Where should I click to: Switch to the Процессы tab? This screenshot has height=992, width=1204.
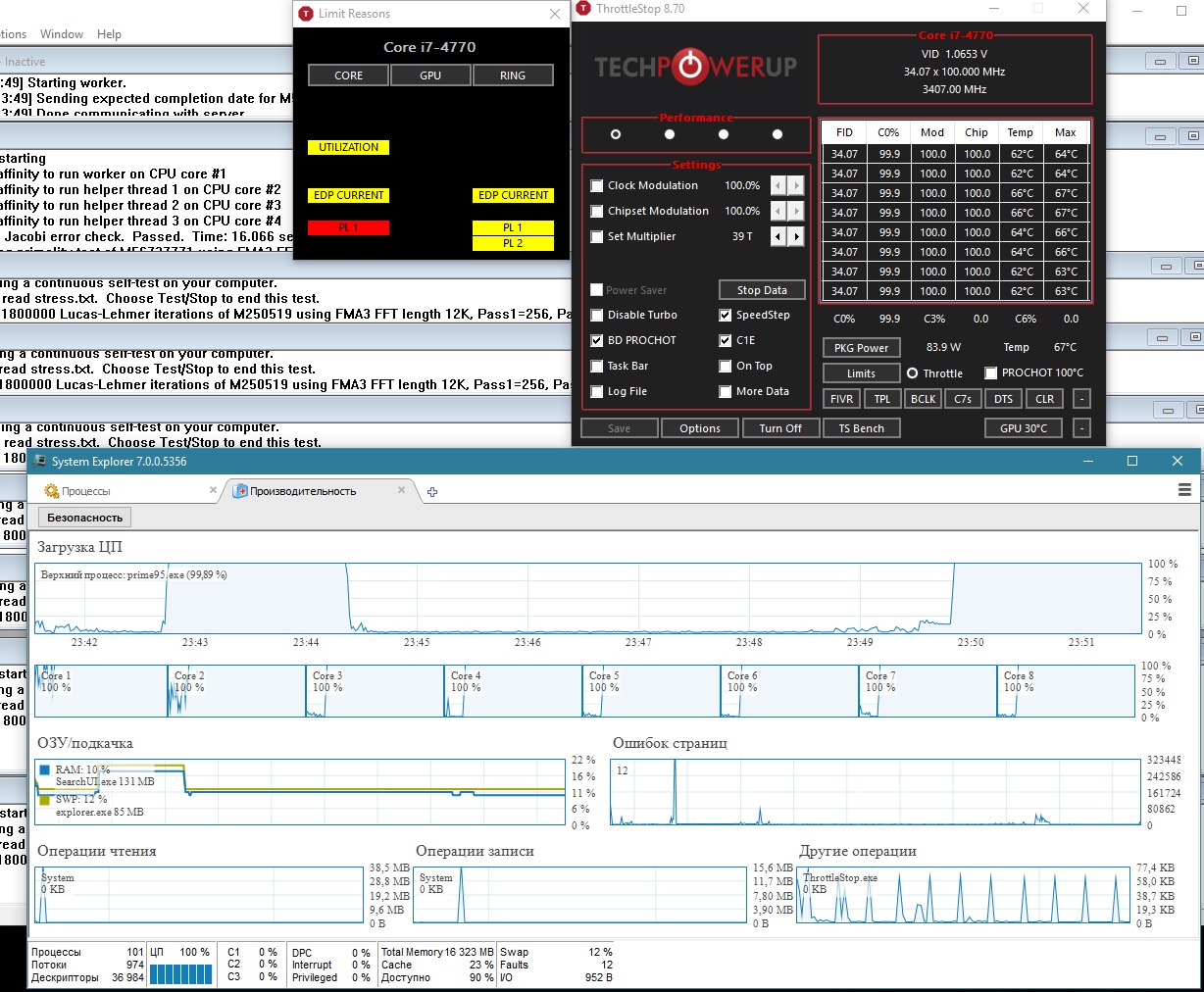click(x=127, y=491)
